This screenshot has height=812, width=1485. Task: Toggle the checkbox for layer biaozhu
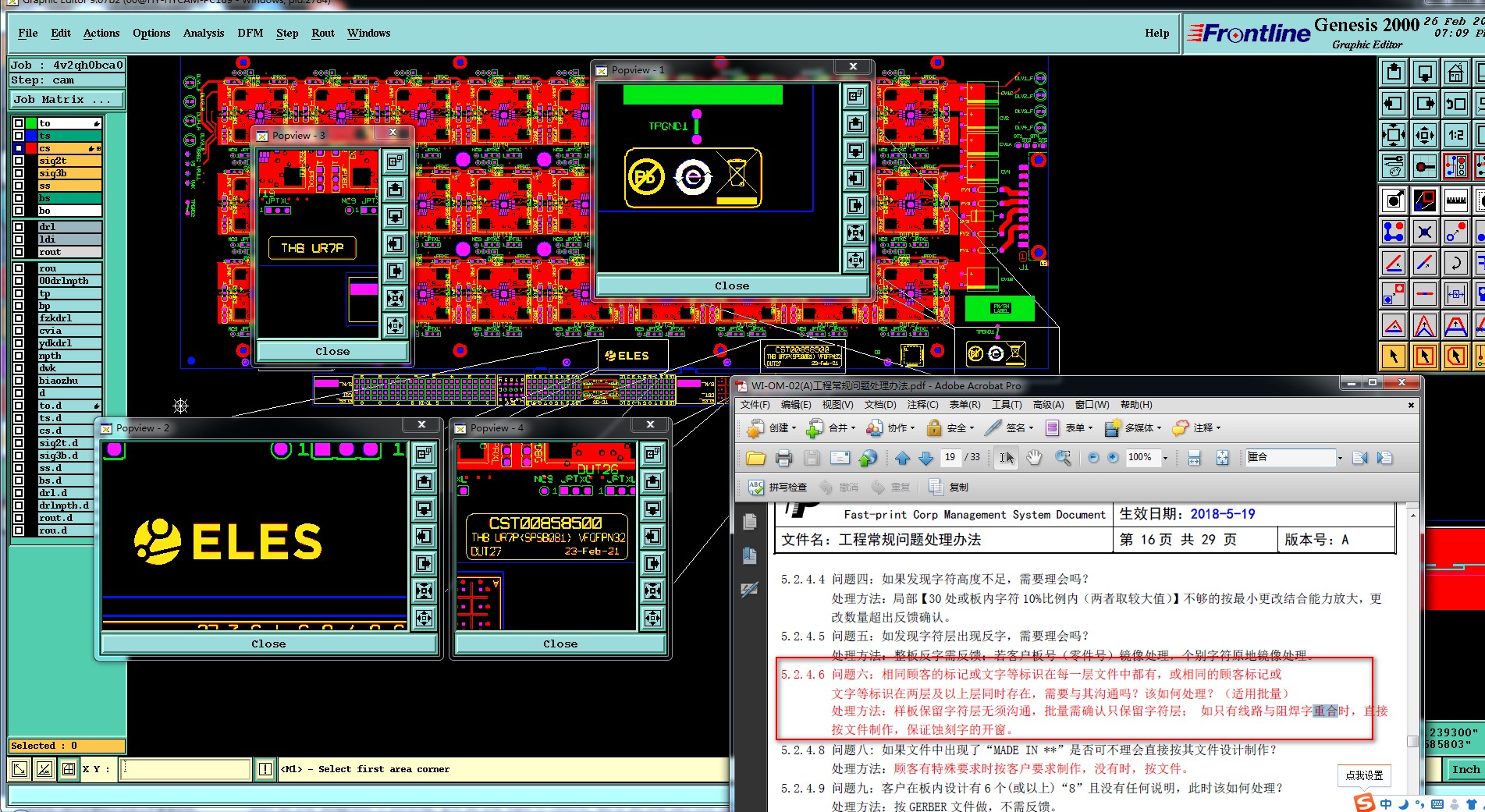click(x=19, y=381)
